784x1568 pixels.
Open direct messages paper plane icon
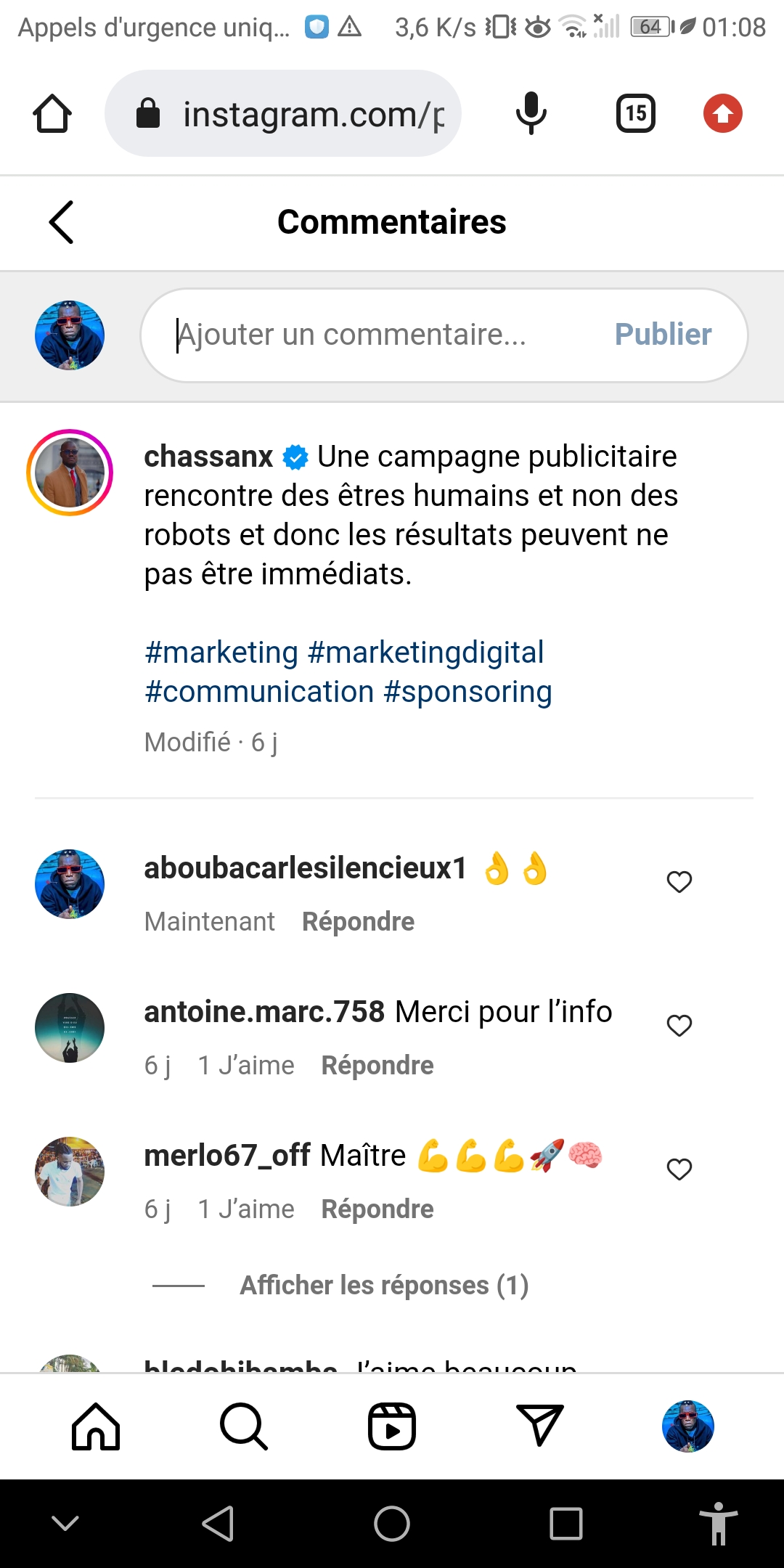coord(539,1426)
